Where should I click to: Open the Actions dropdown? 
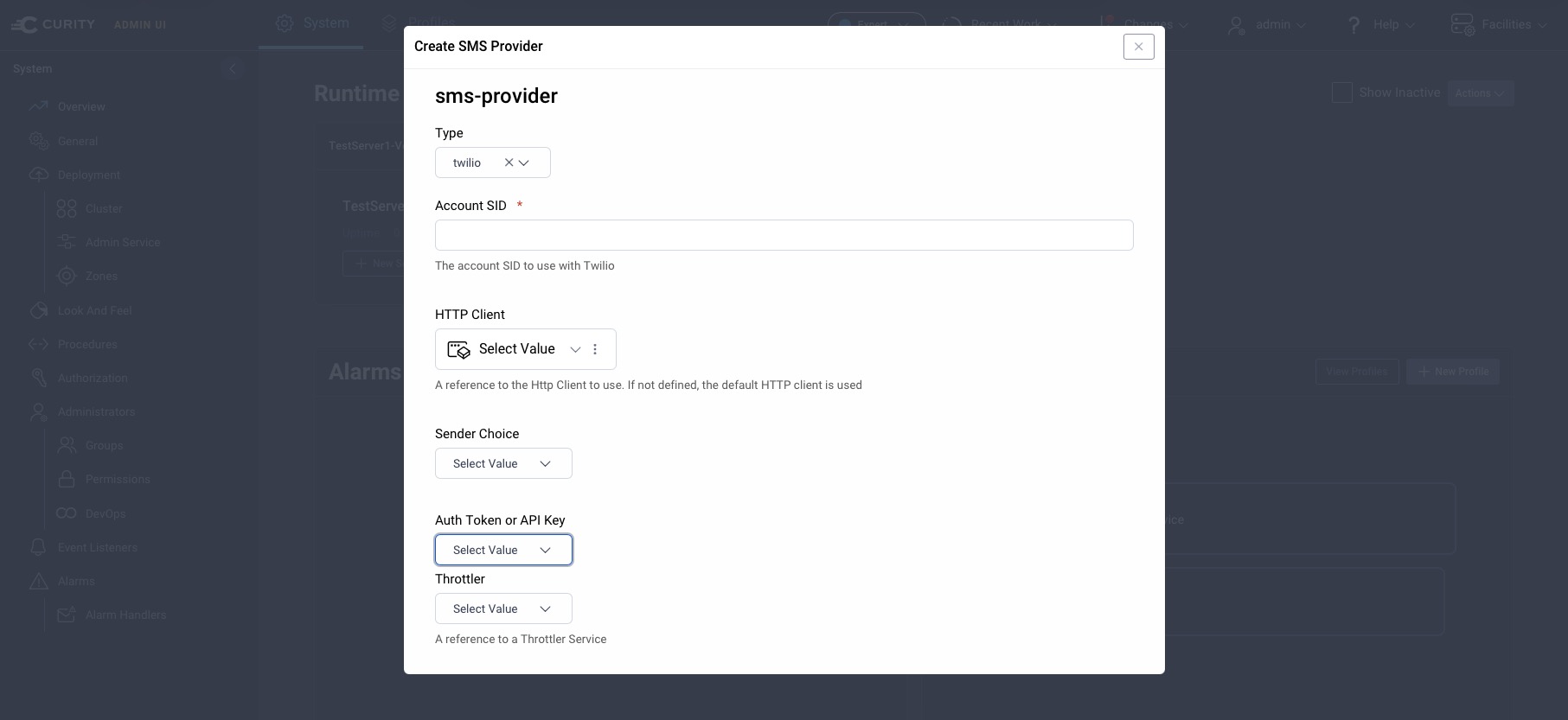tap(1481, 93)
